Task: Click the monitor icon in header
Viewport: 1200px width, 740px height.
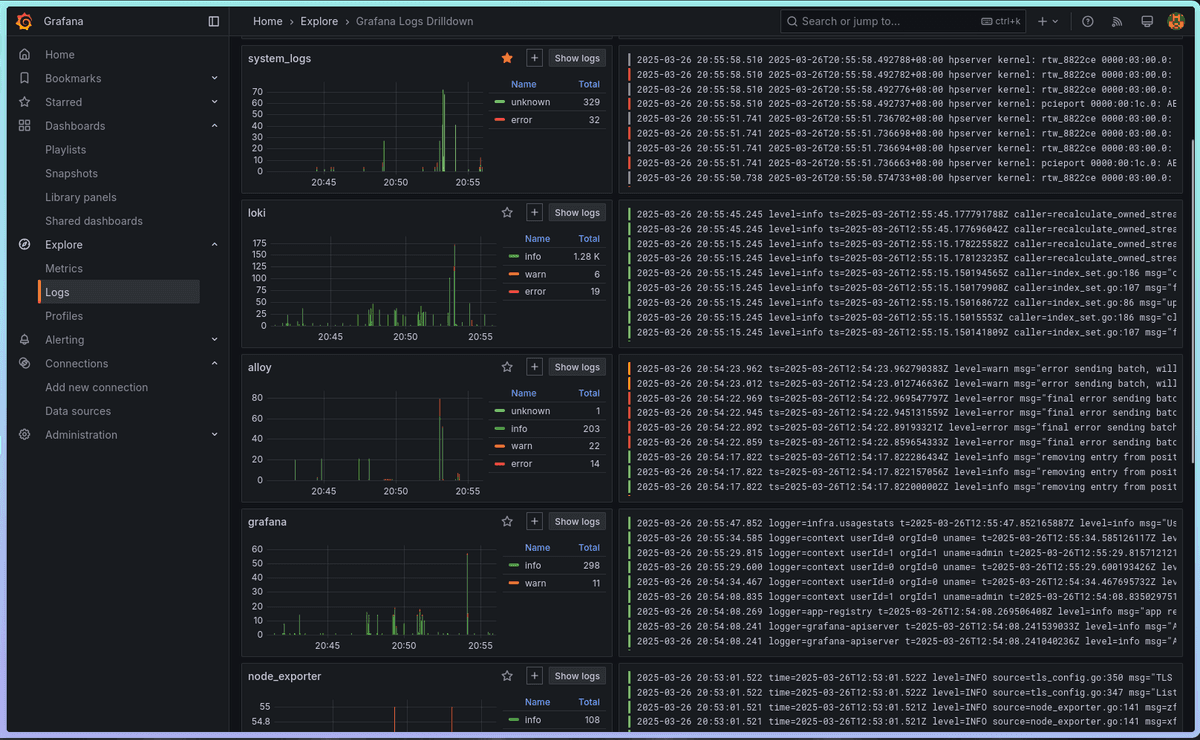Action: click(1147, 21)
